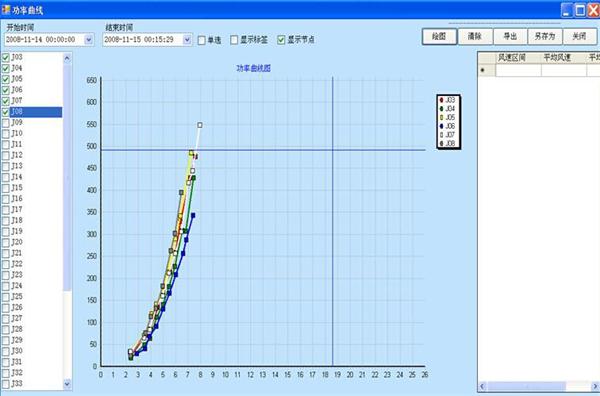Check the J30 checkbox
The image size is (600, 396).
pyautogui.click(x=6, y=352)
